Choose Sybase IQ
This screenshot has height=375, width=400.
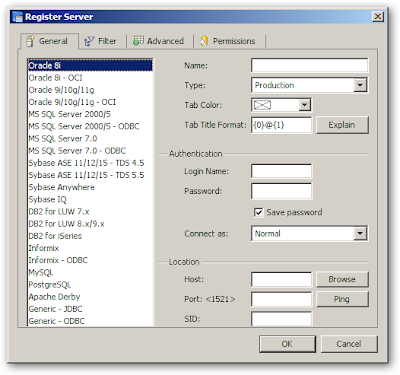tap(90, 199)
